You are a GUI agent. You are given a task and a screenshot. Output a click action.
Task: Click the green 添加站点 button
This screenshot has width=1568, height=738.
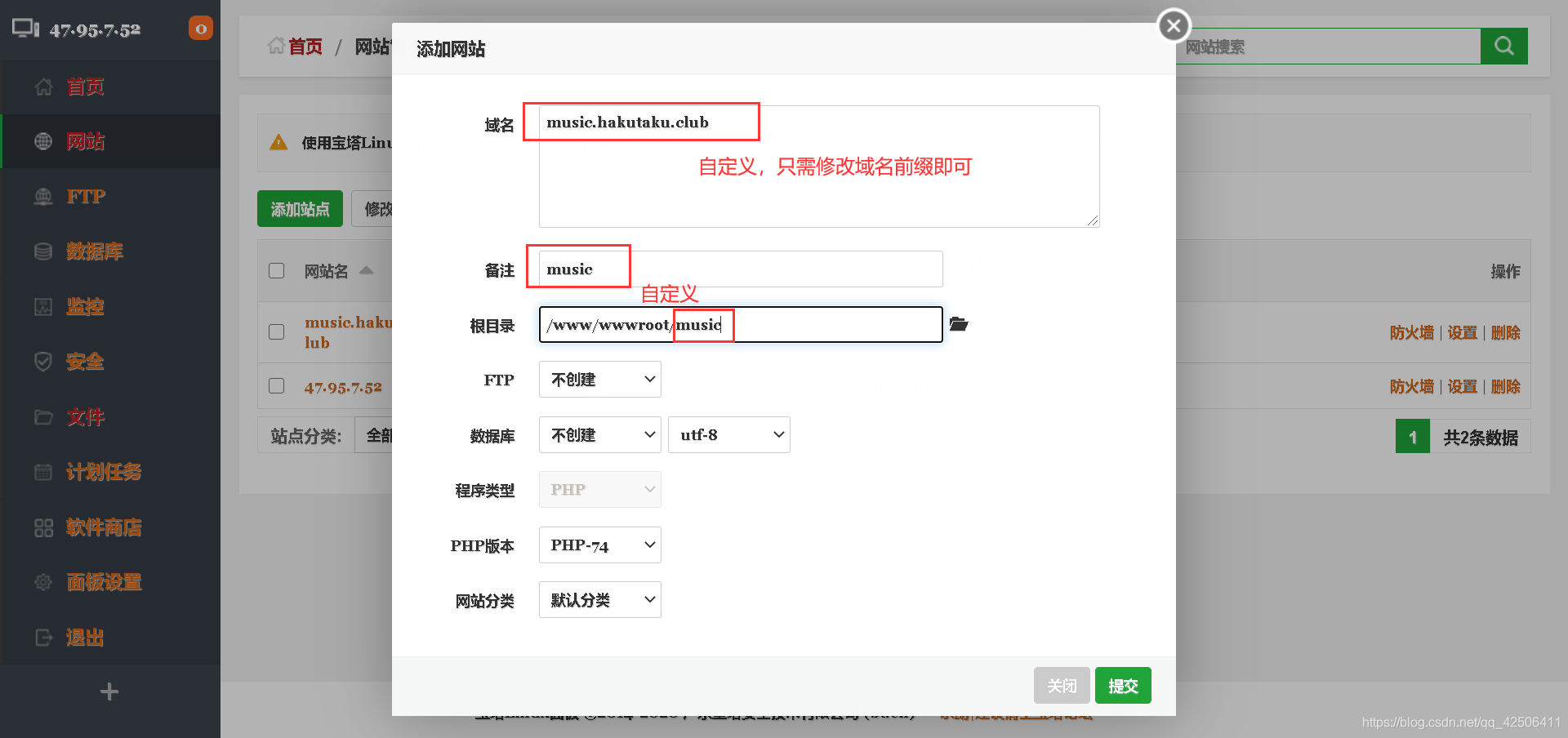tap(300, 209)
